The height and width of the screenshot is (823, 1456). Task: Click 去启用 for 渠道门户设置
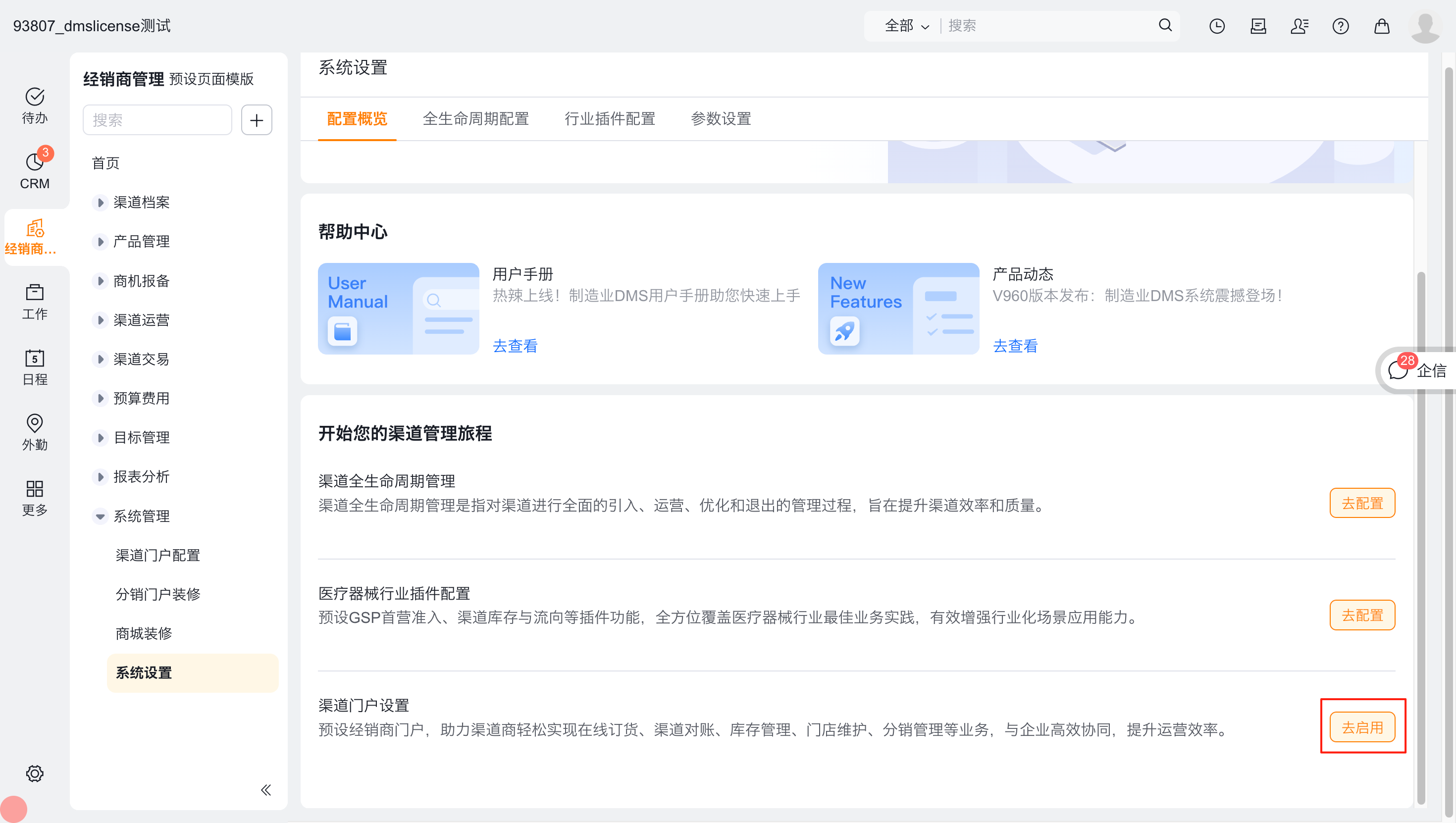click(x=1361, y=727)
